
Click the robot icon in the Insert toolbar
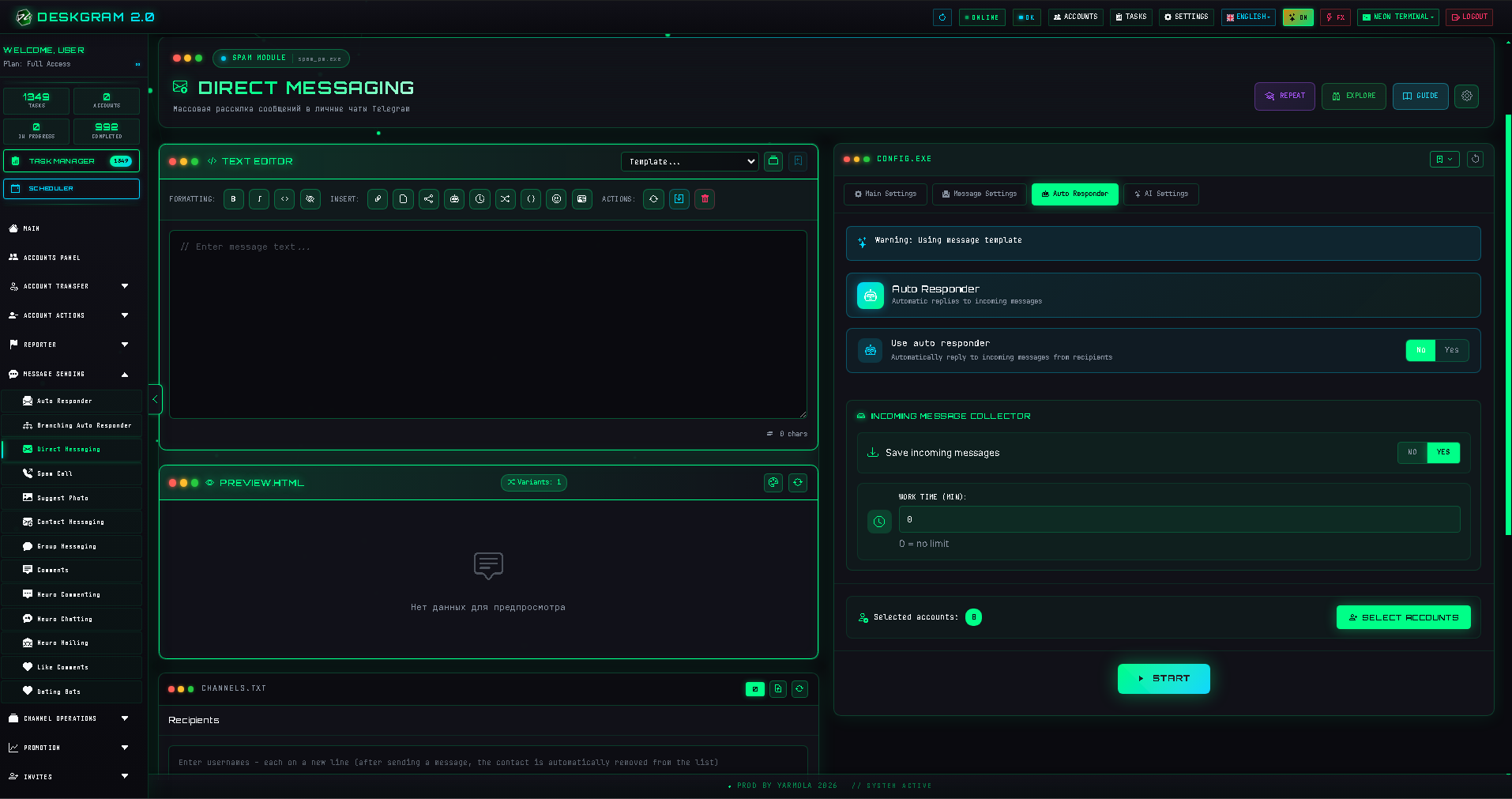tap(454, 199)
